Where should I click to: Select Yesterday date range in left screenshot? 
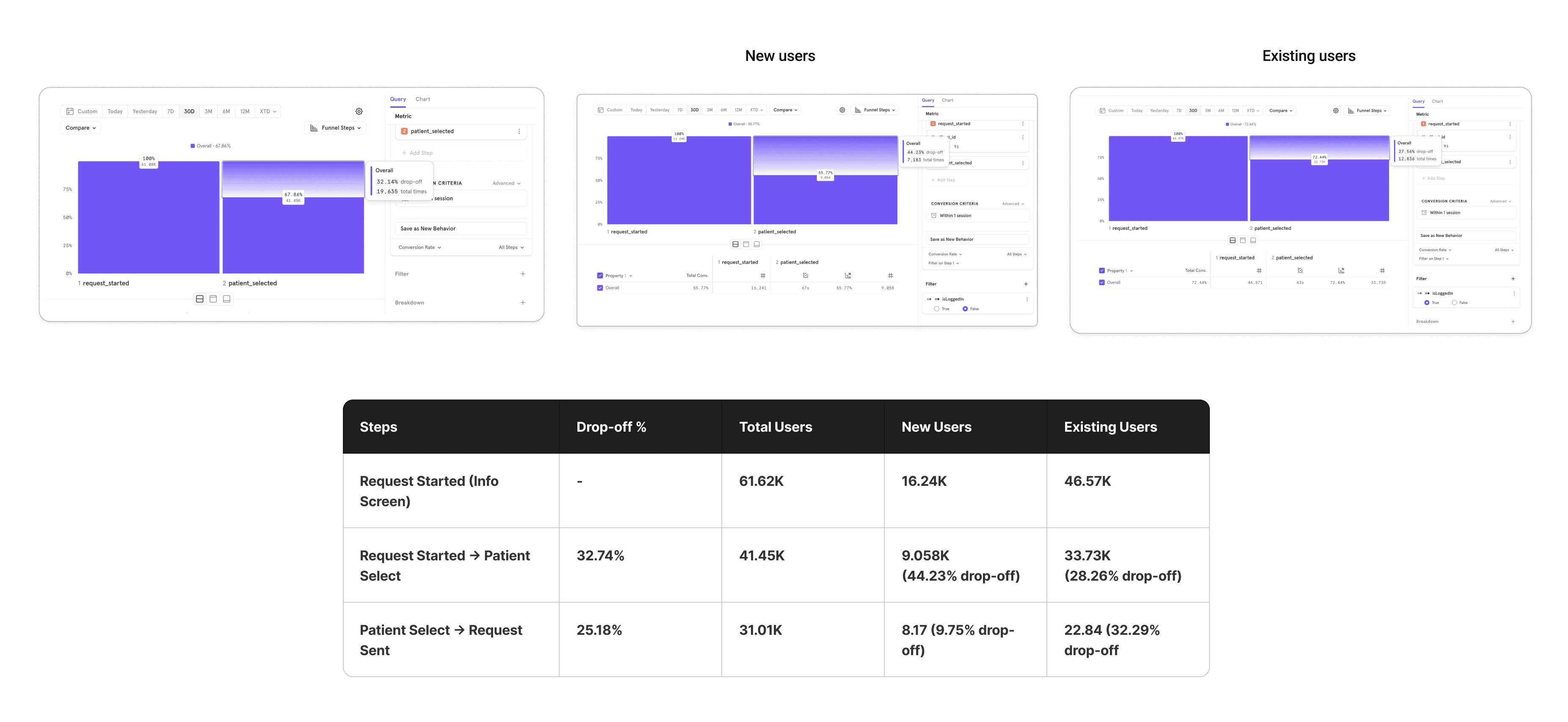tap(145, 111)
